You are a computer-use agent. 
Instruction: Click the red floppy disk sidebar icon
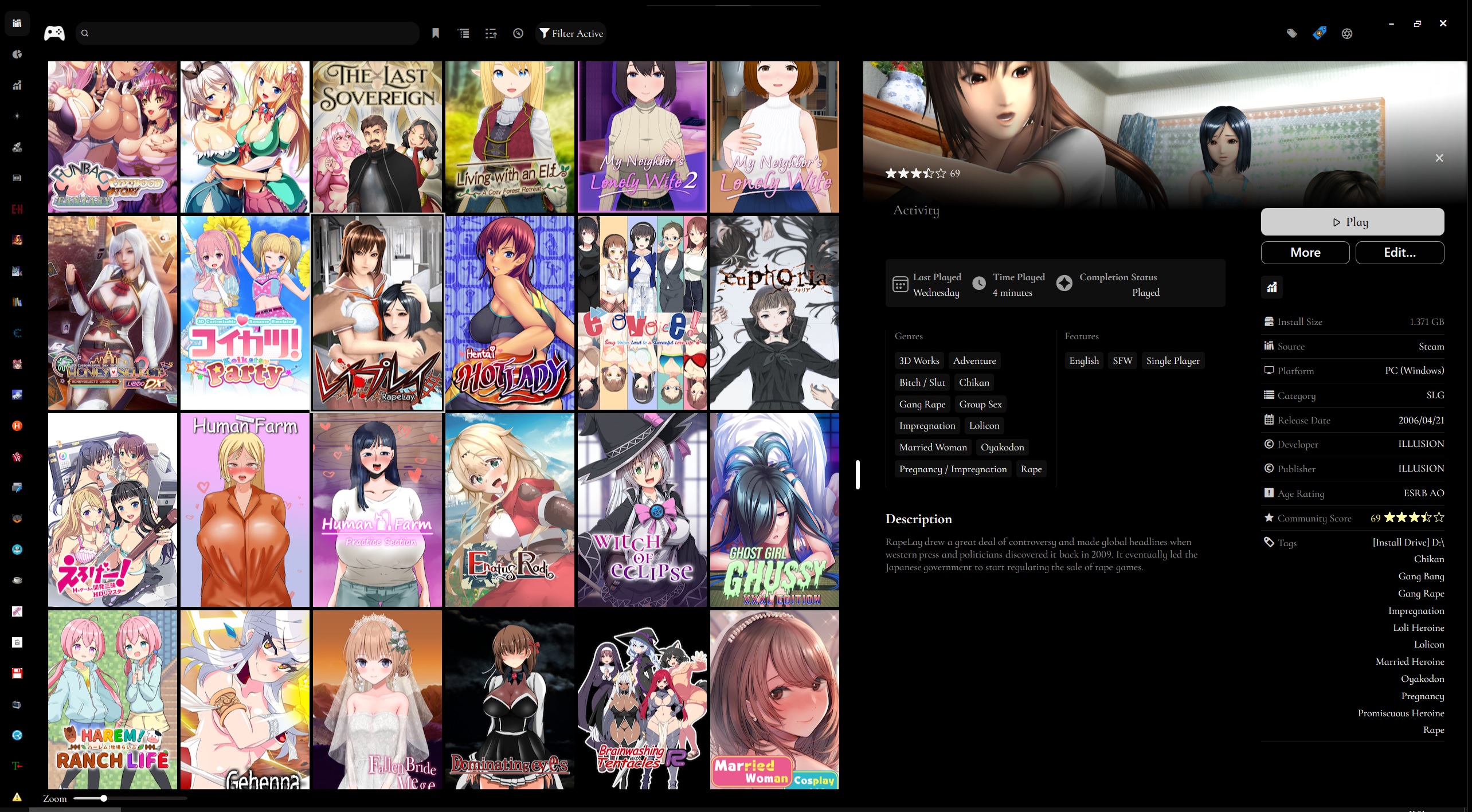point(17,673)
